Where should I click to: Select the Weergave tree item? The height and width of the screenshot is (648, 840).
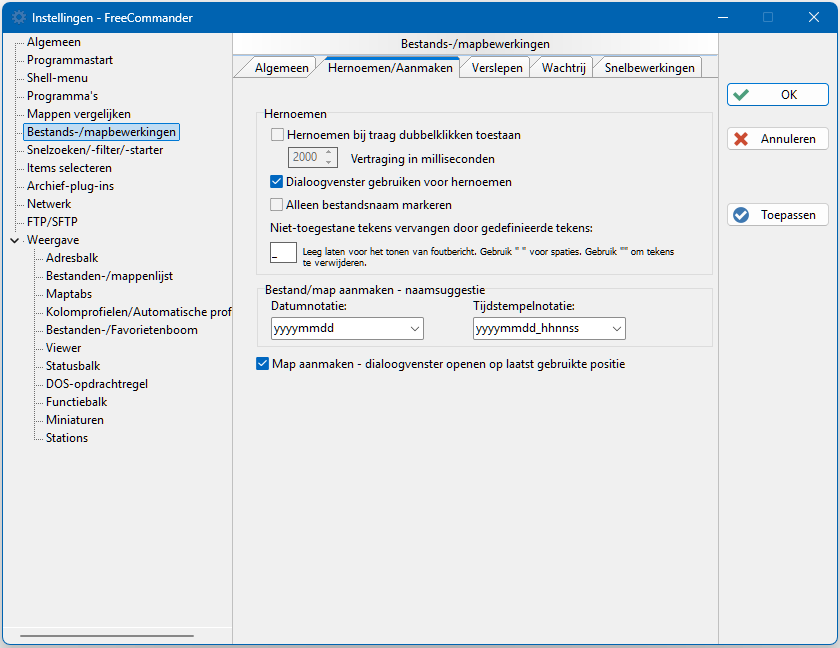53,240
